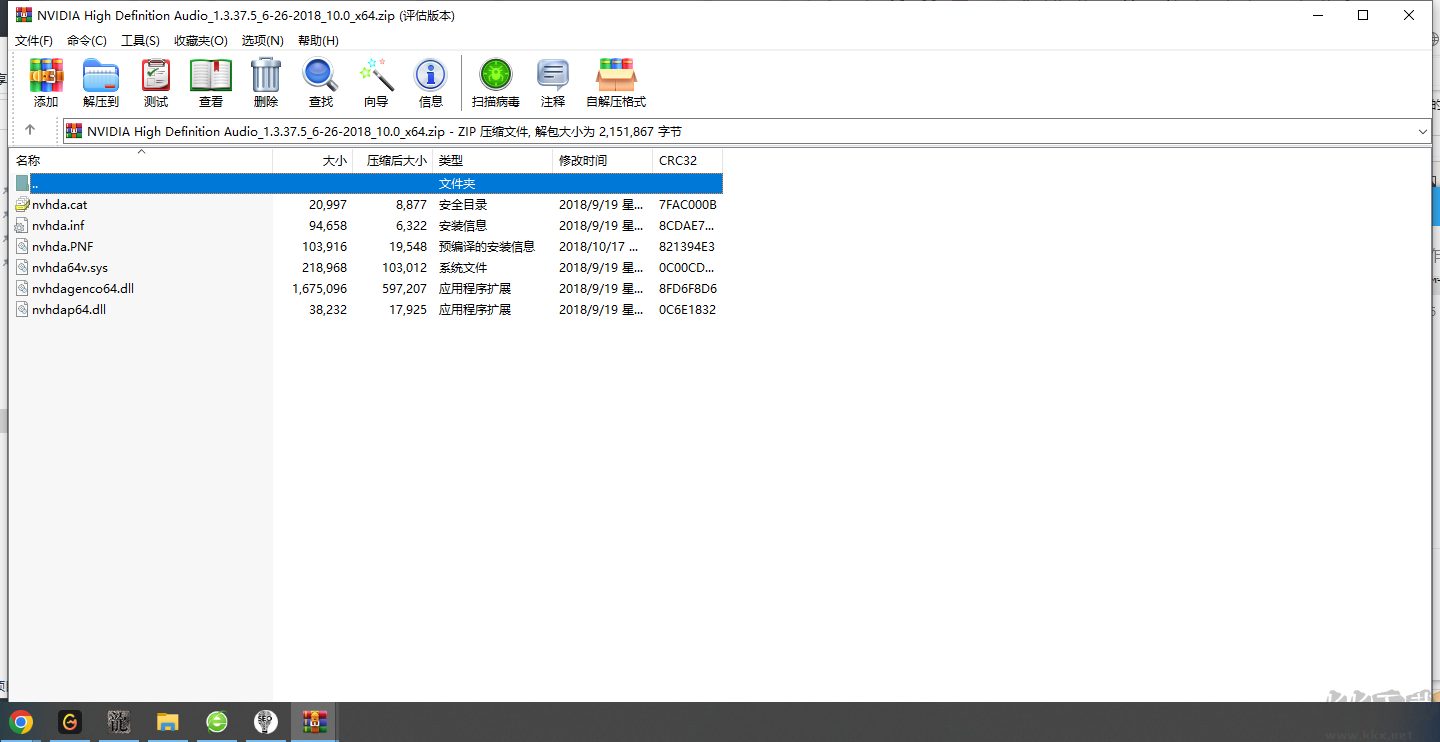Open Chrome from the taskbar
The width and height of the screenshot is (1440, 742).
(21, 721)
